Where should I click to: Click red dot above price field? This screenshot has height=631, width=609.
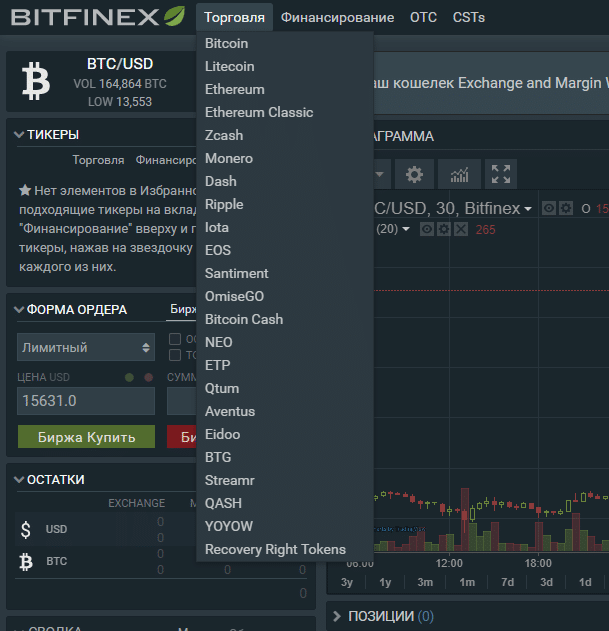(149, 377)
